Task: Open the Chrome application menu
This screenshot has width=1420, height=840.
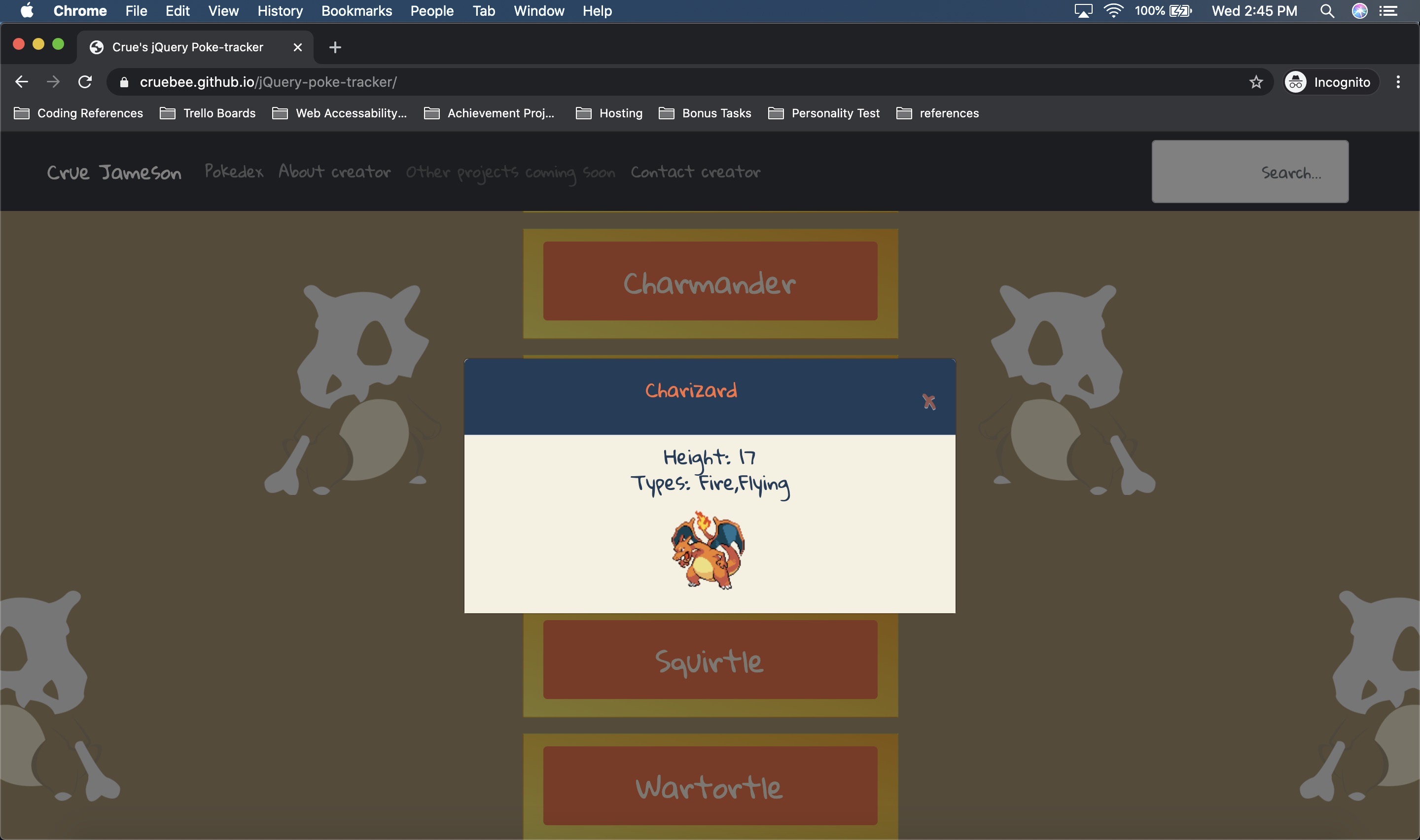Action: [80, 11]
